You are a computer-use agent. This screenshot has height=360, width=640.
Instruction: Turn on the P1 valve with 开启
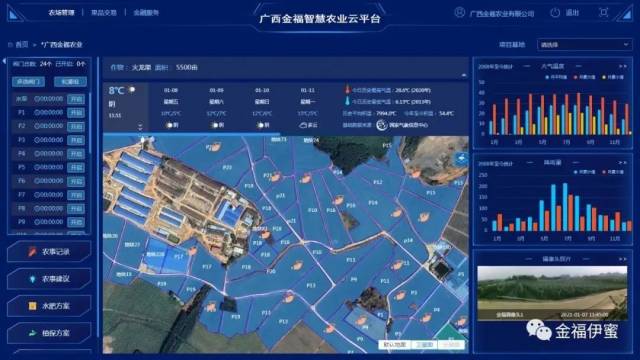click(x=76, y=113)
